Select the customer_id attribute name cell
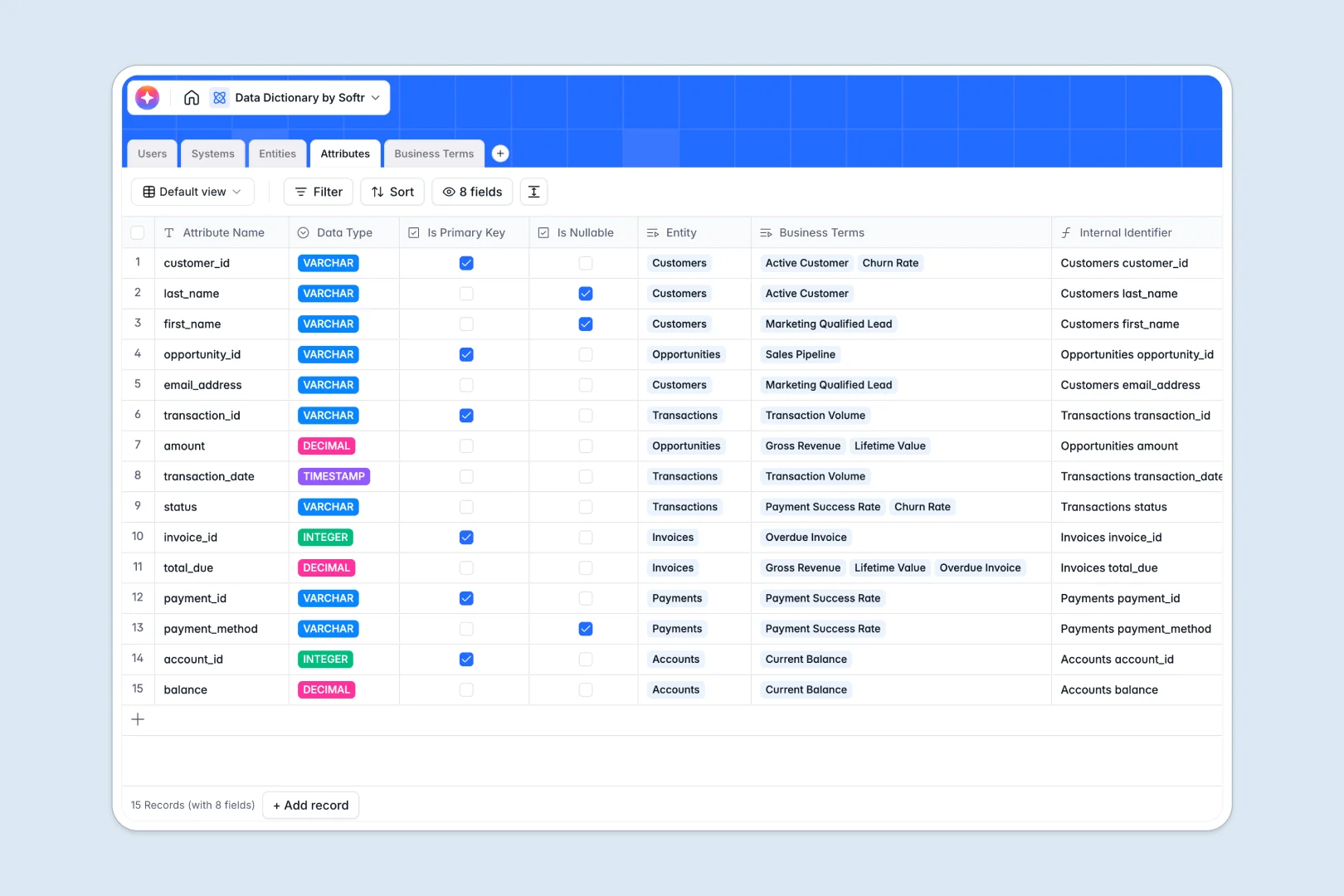This screenshot has width=1344, height=896. click(222, 263)
